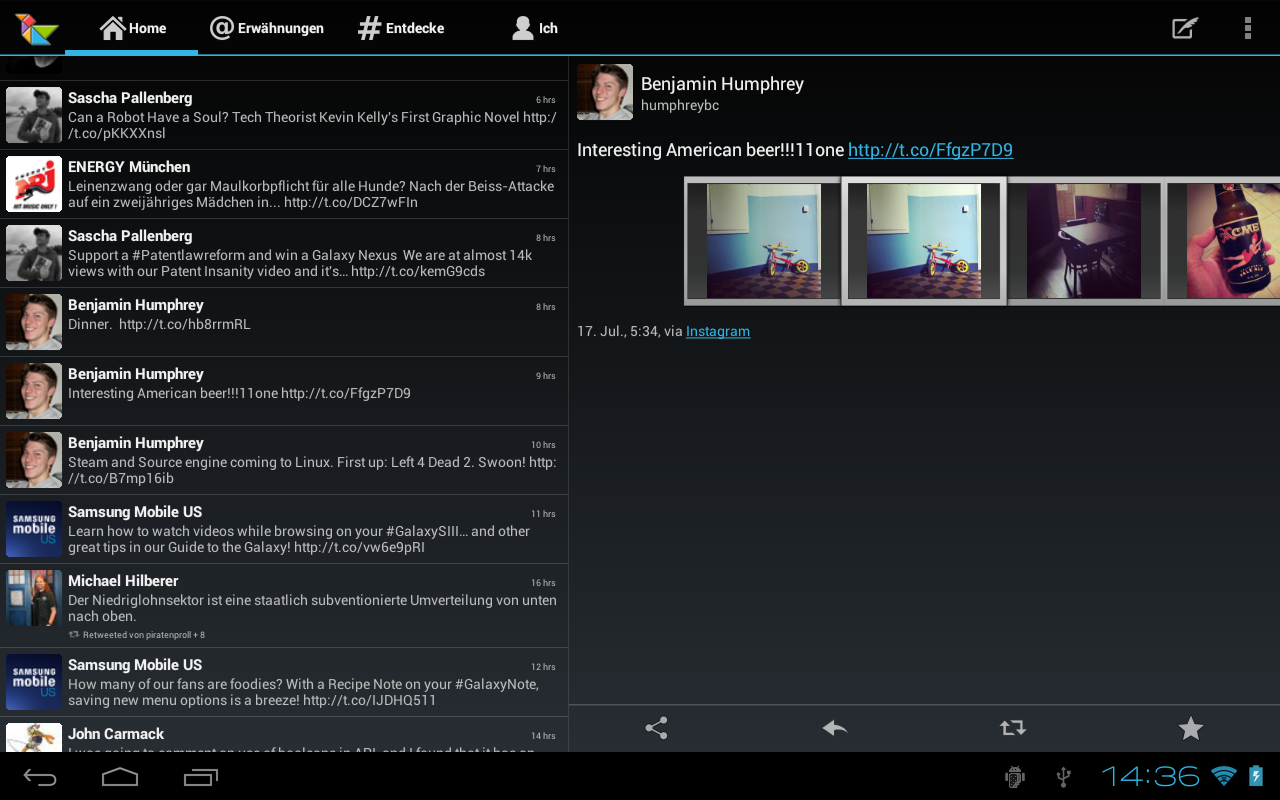The height and width of the screenshot is (800, 1280).
Task: Tap the ENERGY München NRJ avatar
Action: click(34, 184)
